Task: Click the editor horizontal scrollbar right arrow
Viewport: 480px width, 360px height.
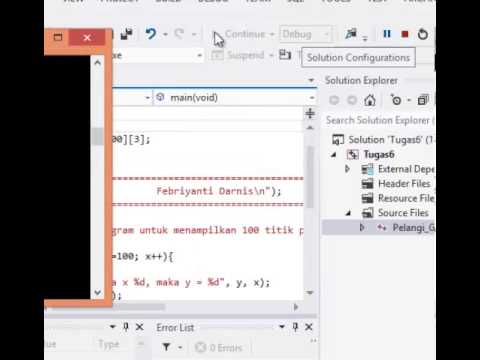Action: (296, 307)
